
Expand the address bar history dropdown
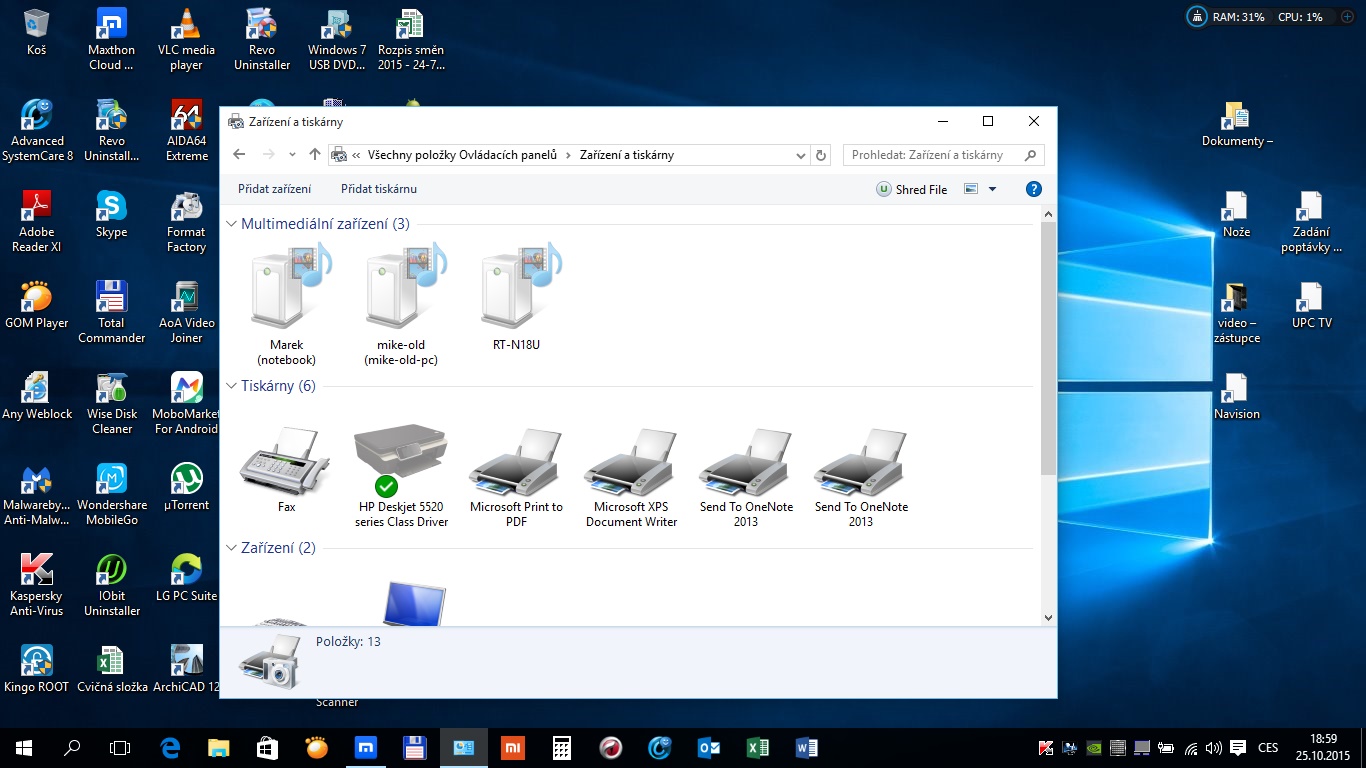(801, 155)
